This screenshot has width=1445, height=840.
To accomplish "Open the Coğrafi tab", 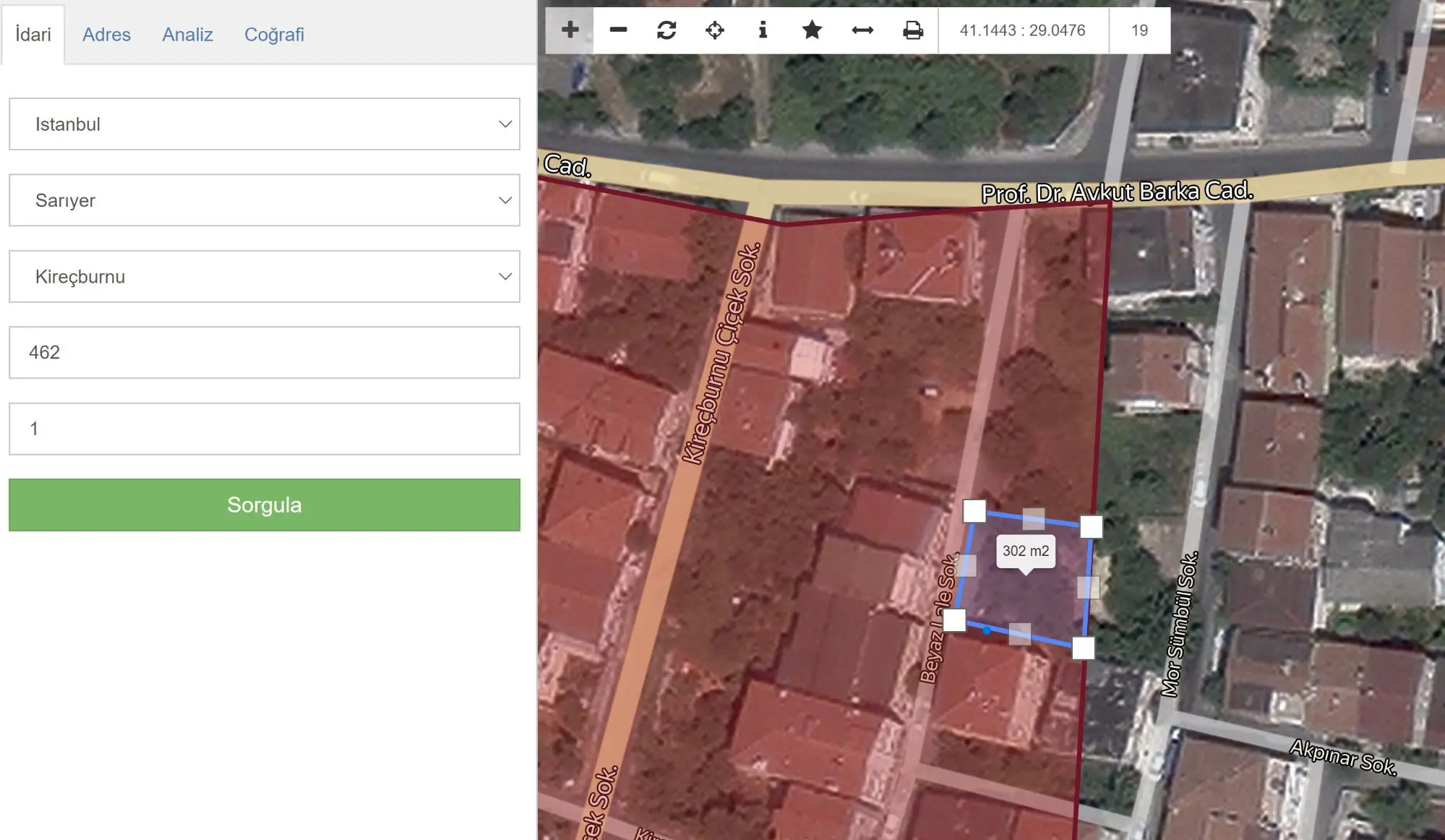I will (274, 35).
